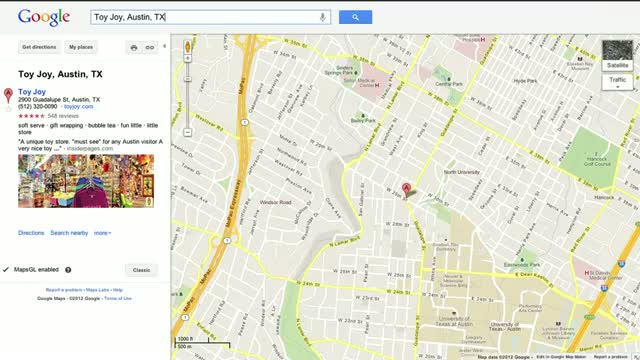
Task: Click the 2900 Guadalupe St address text
Action: 59,100
